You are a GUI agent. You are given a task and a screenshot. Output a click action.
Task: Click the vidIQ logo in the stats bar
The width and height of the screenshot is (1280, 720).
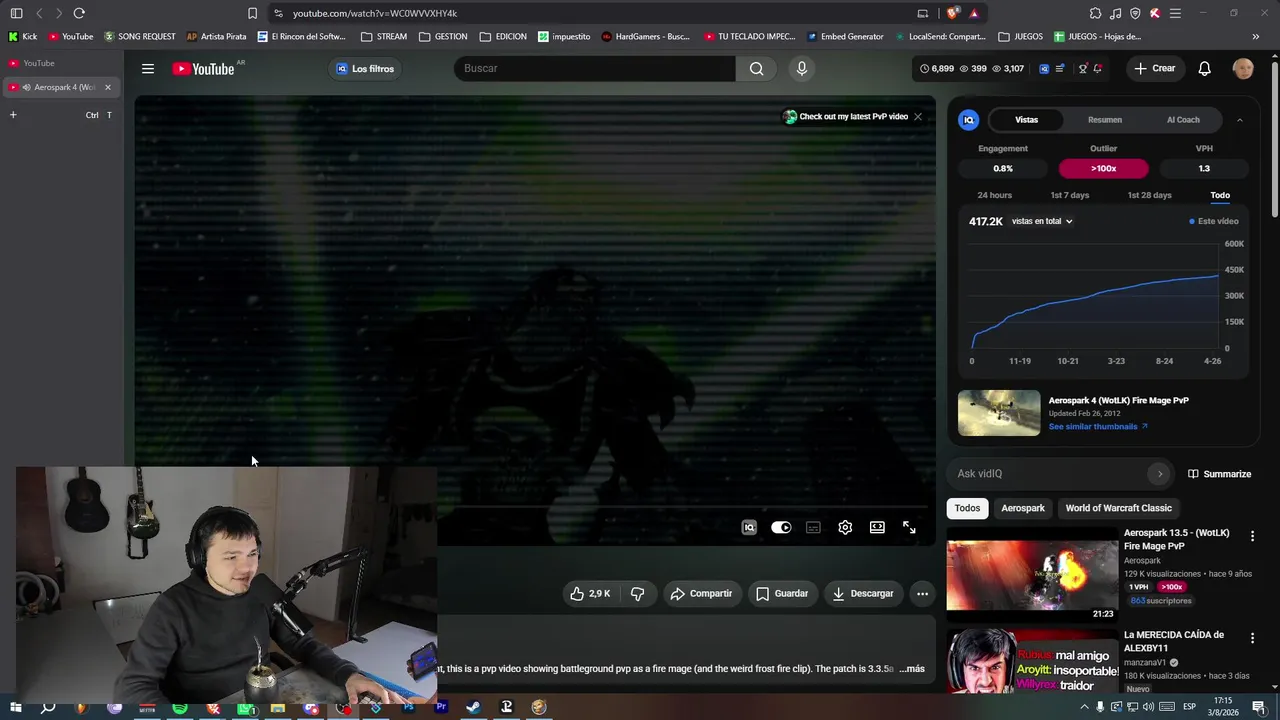click(1044, 69)
